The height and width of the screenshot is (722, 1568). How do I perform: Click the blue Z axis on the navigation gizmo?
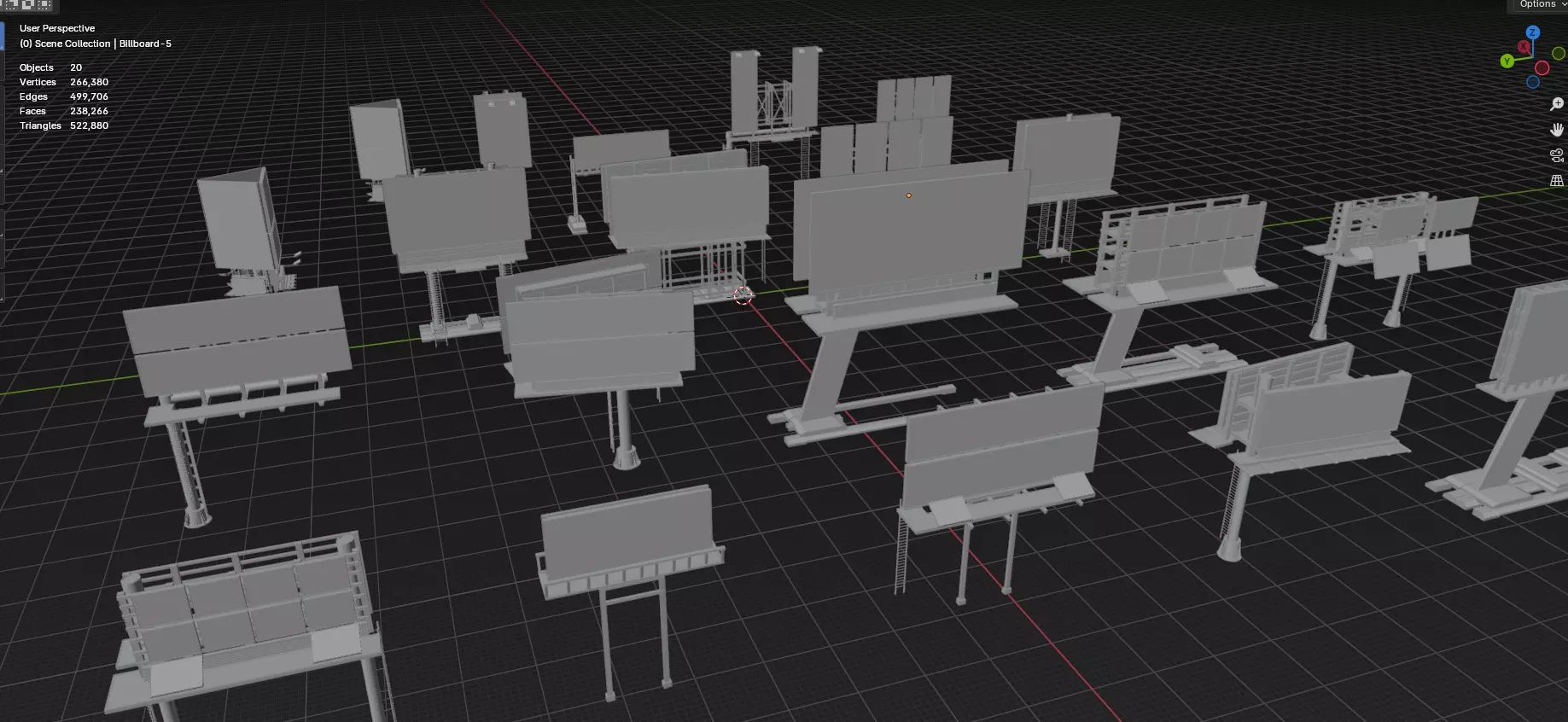point(1532,32)
